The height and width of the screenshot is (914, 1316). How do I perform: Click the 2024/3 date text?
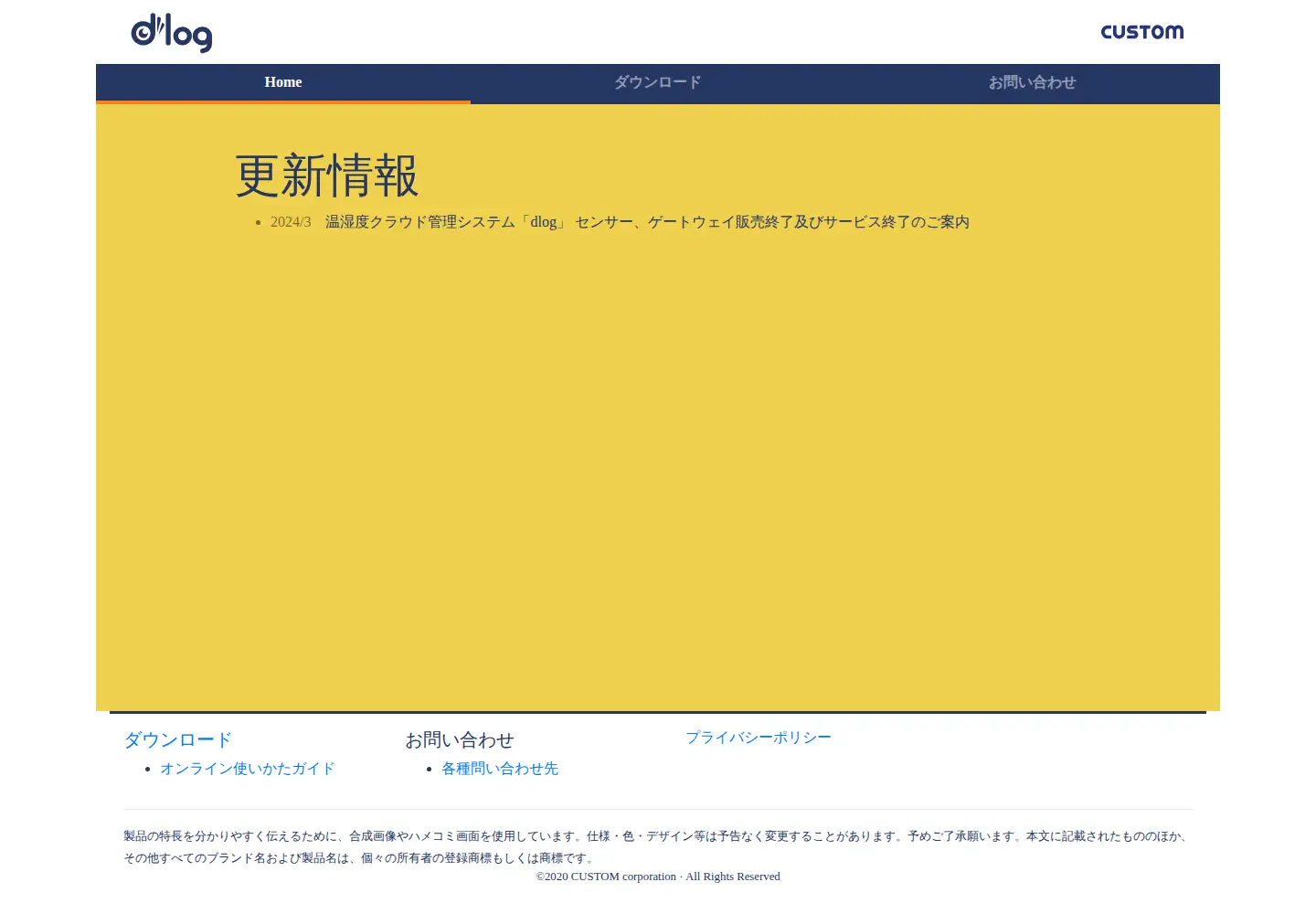tap(291, 222)
